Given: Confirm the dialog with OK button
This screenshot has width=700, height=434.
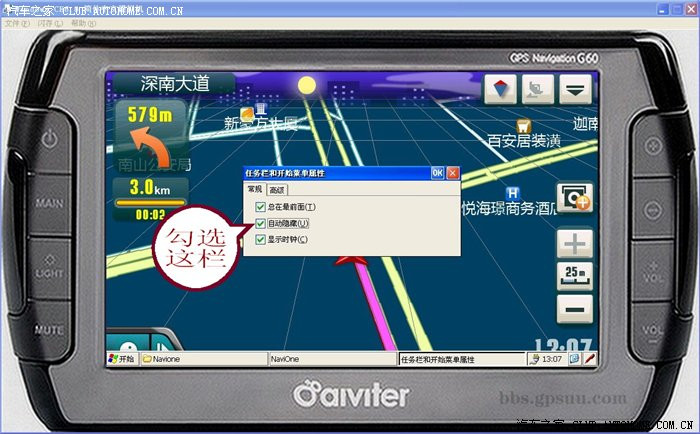Looking at the screenshot, I should [x=438, y=173].
